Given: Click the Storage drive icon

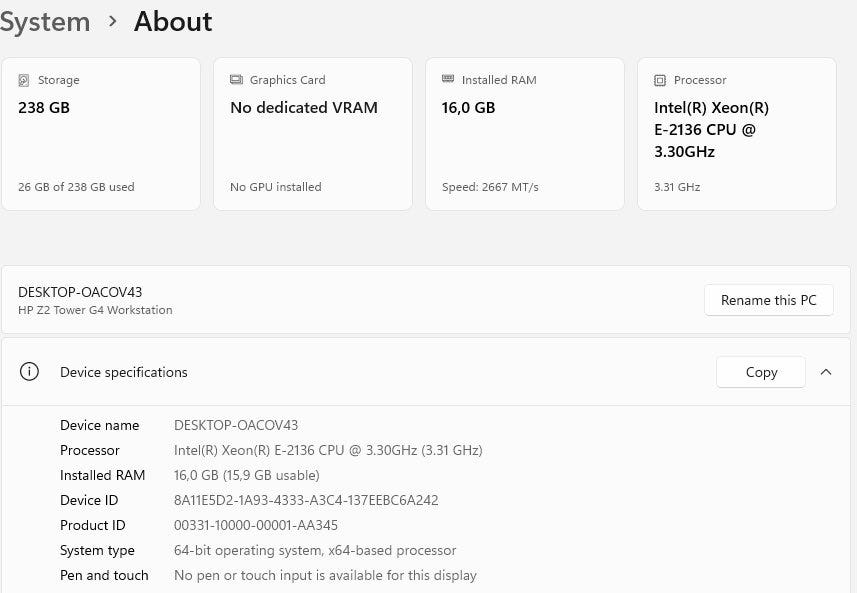Looking at the screenshot, I should tap(24, 80).
